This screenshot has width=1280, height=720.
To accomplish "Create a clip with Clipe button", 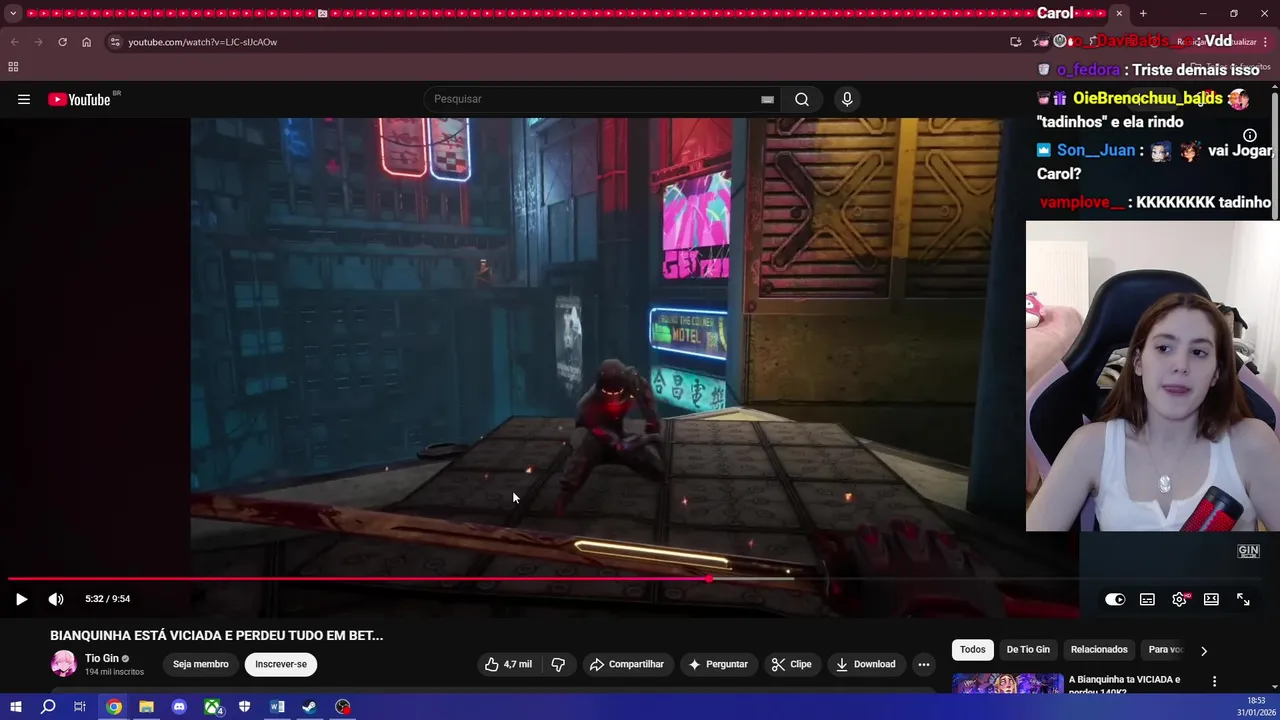I will coord(791,664).
